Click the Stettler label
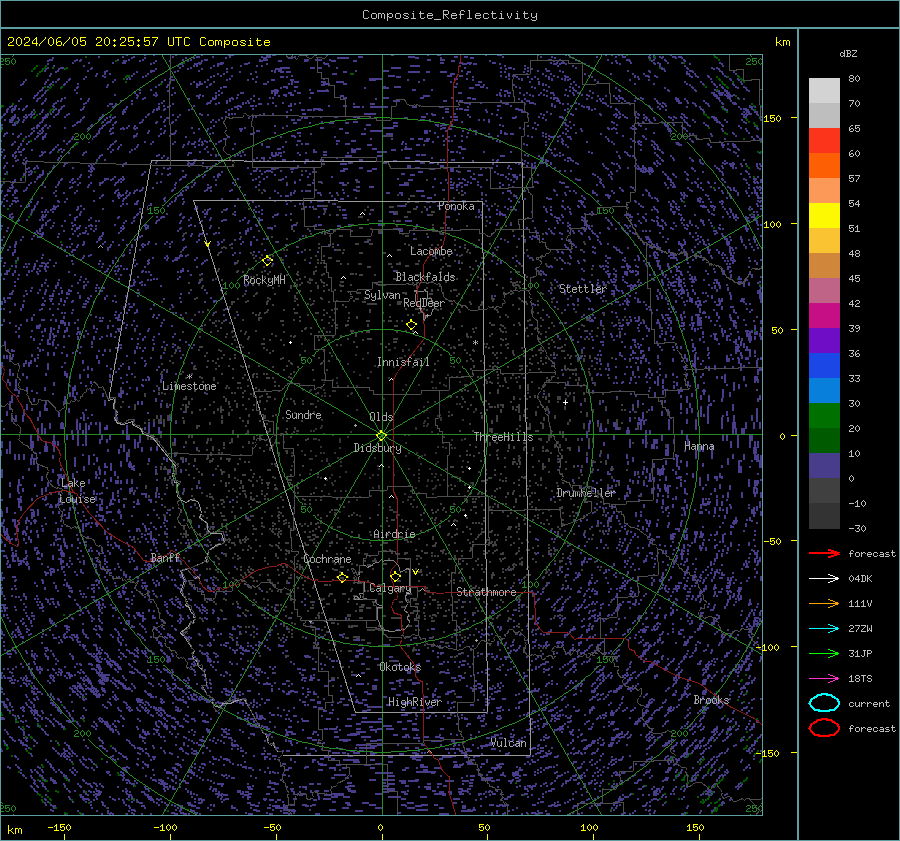The height and width of the screenshot is (841, 900). click(x=583, y=289)
